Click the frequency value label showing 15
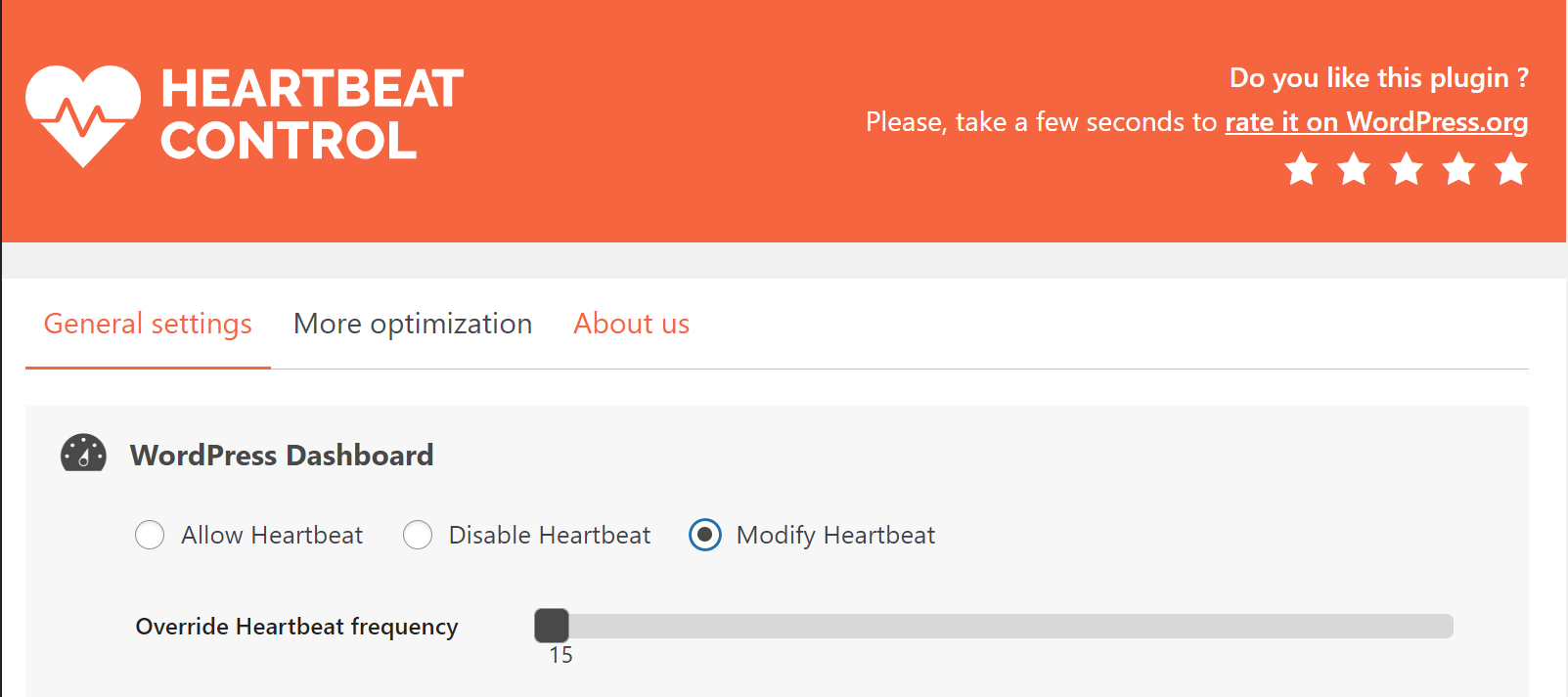This screenshot has width=1568, height=697. click(561, 656)
